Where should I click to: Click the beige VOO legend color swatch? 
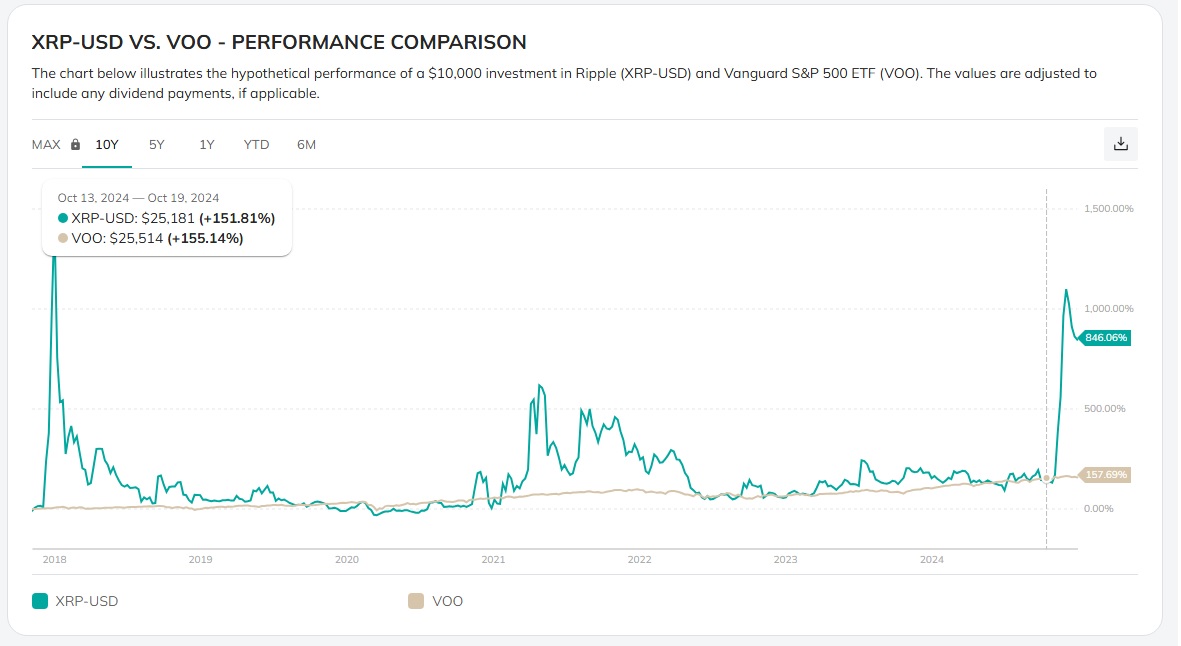click(416, 601)
